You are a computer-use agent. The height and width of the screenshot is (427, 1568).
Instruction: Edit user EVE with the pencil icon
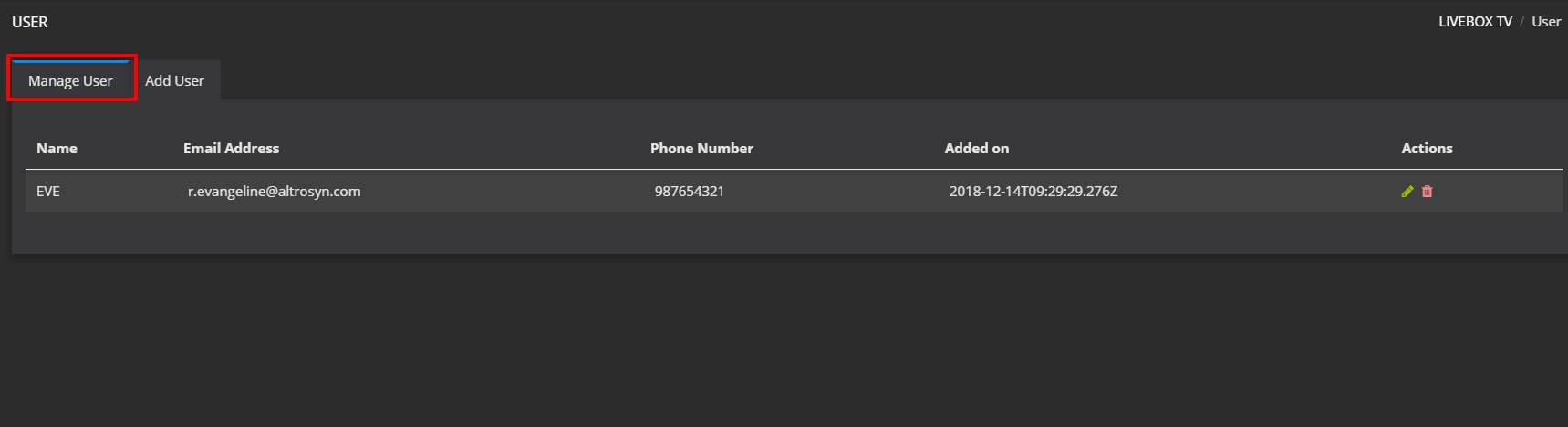(x=1407, y=192)
